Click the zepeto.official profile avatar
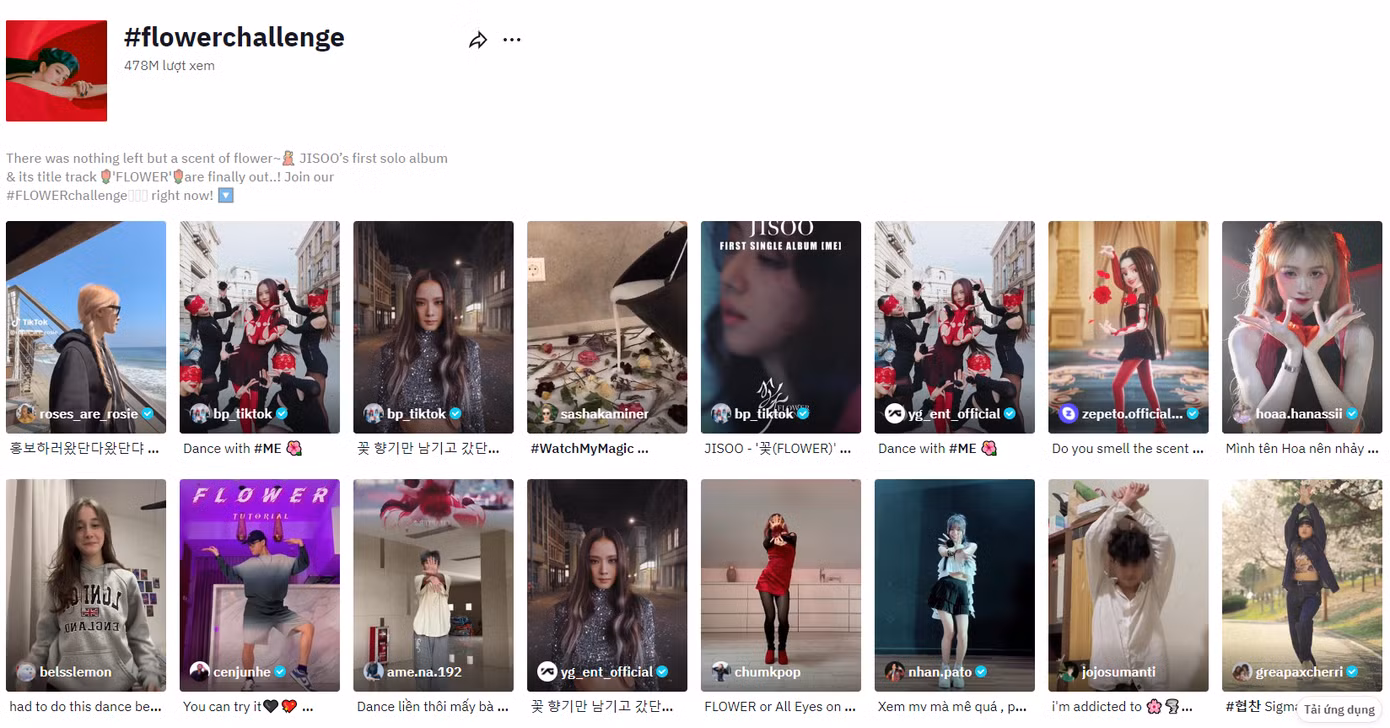Screen dimensions: 1390x728 (x=1069, y=414)
